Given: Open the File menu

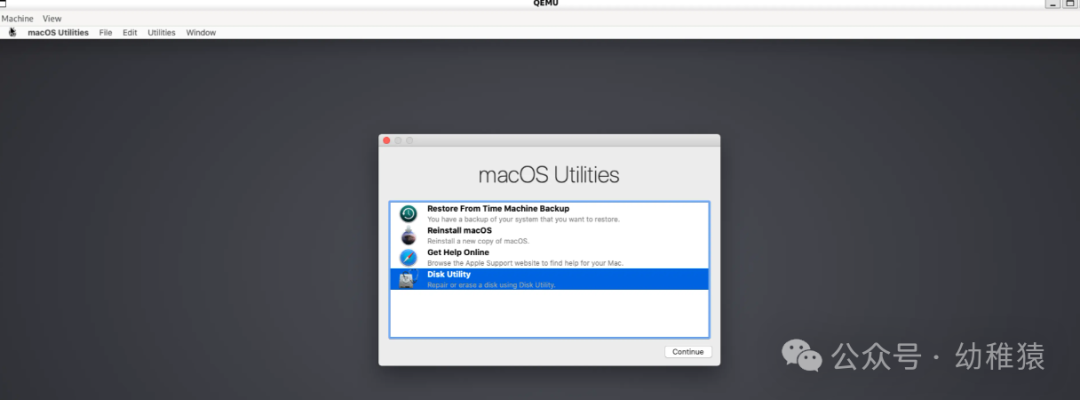Looking at the screenshot, I should [105, 32].
